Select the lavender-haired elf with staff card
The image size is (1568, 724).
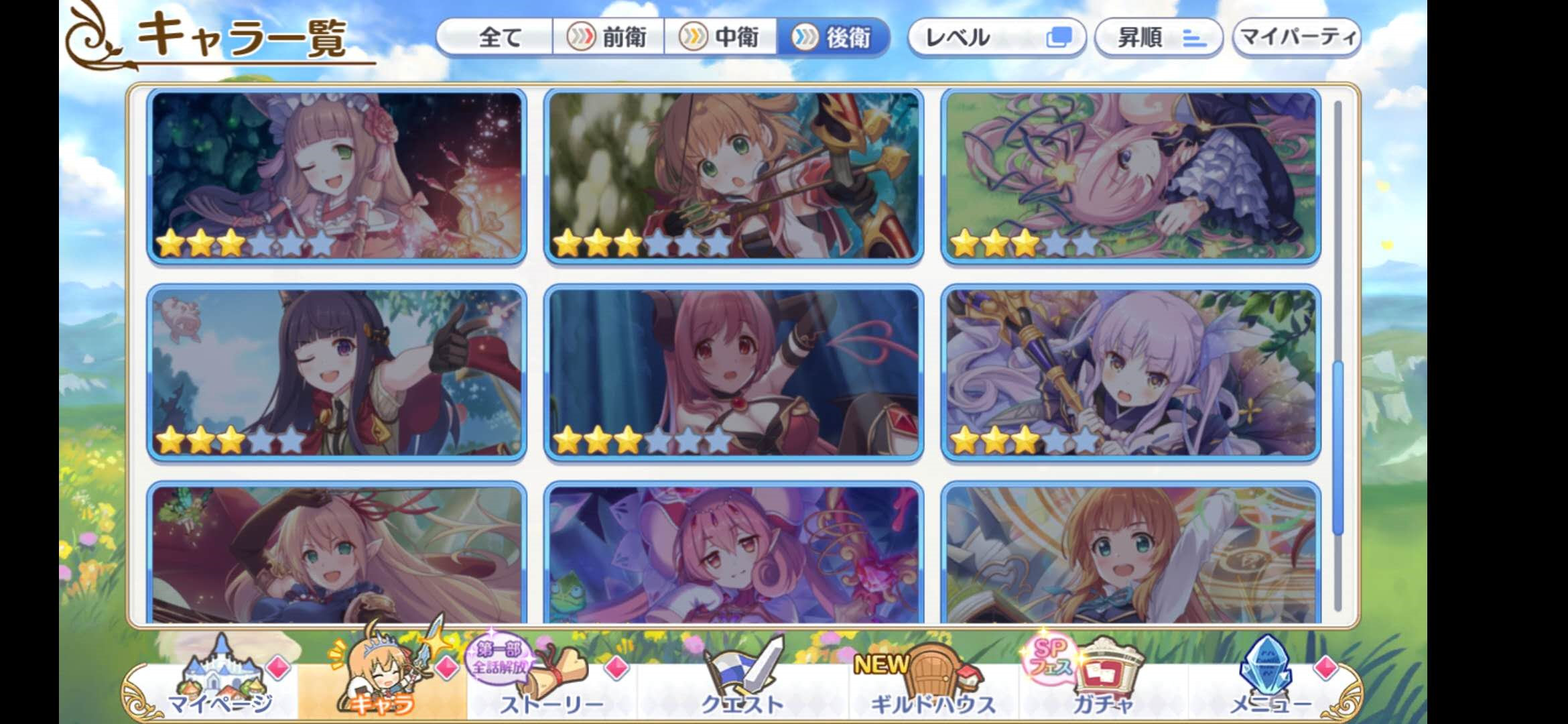(1131, 373)
